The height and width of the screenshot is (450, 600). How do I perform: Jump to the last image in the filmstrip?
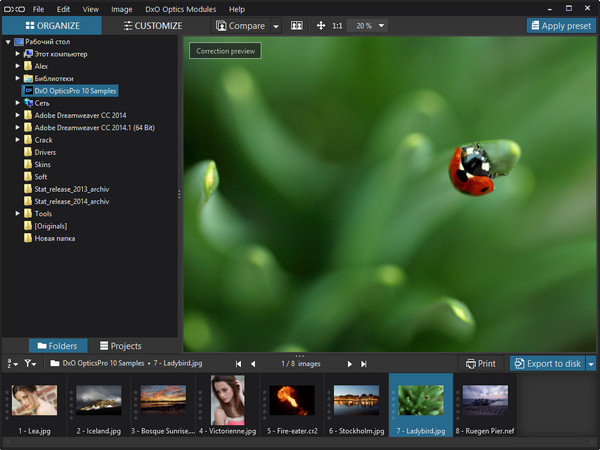click(364, 364)
